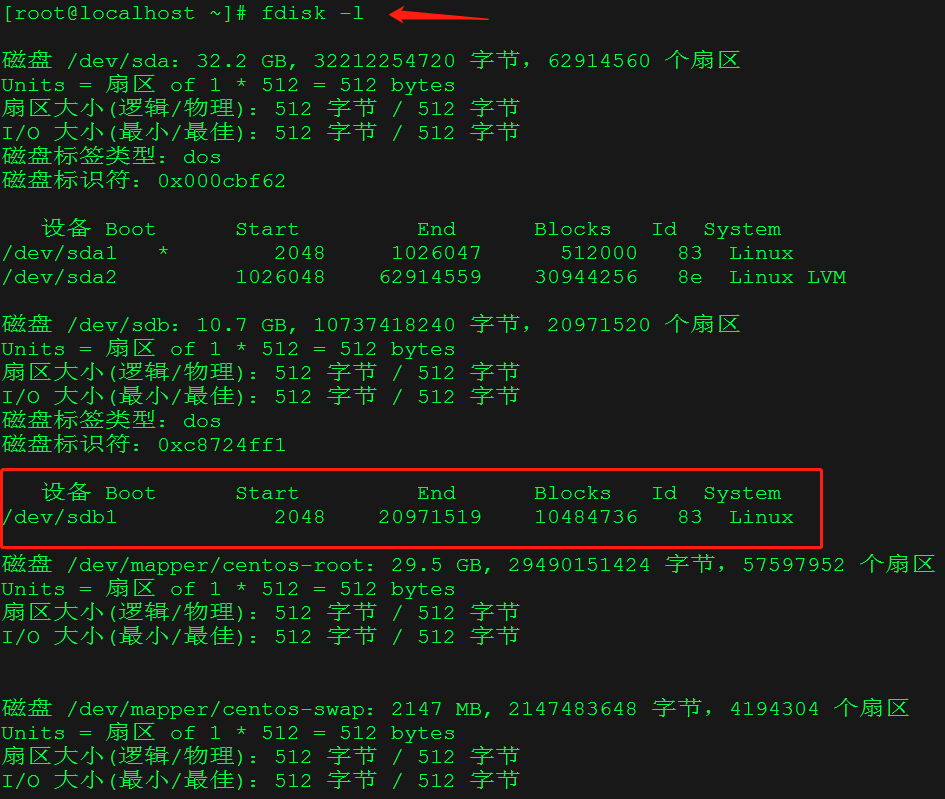Select the /dev/sdb1 partition entry

tap(398, 517)
